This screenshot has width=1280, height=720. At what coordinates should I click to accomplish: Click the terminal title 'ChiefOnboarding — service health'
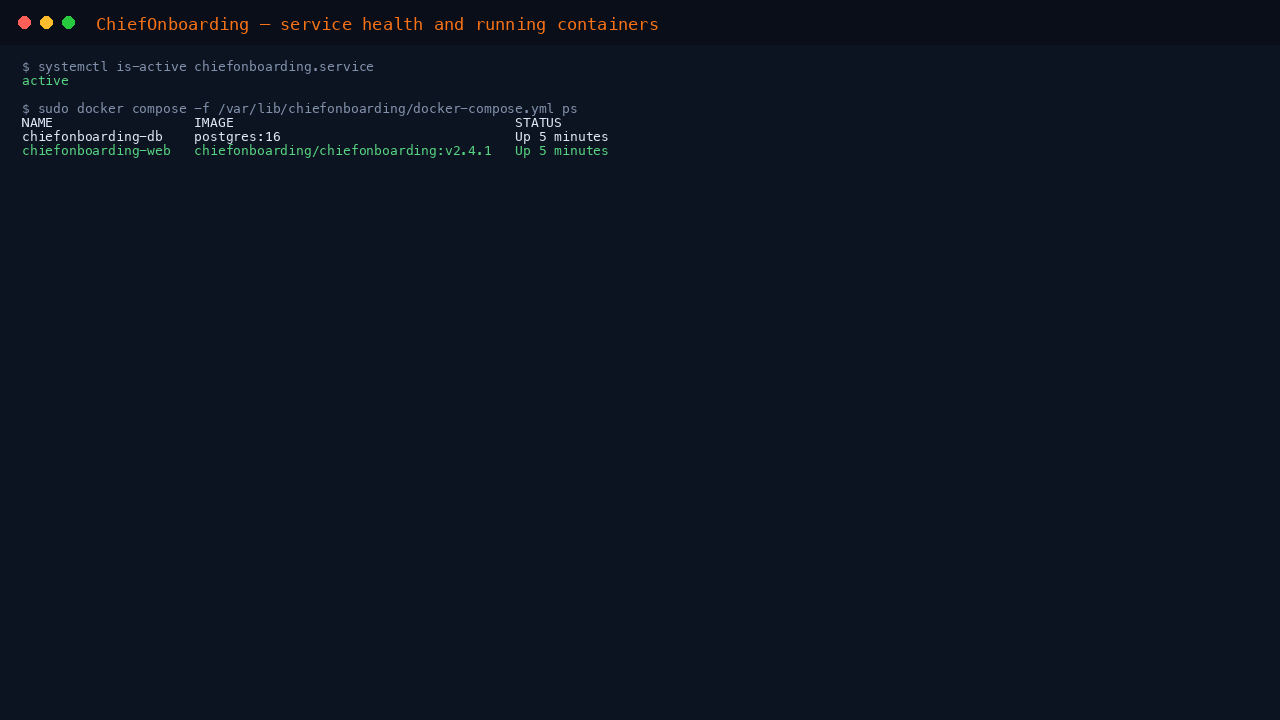tap(377, 24)
